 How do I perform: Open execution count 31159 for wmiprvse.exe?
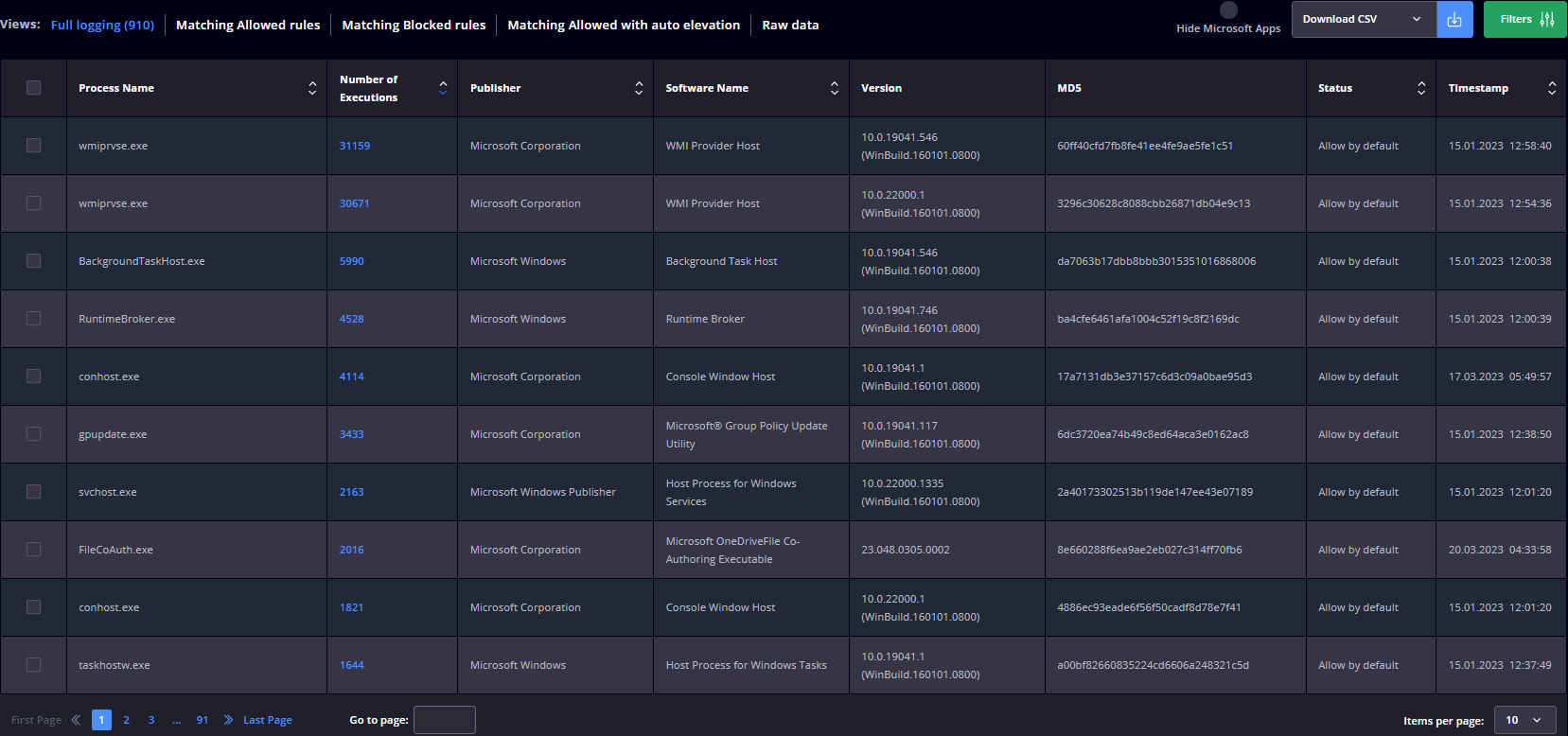tap(355, 146)
